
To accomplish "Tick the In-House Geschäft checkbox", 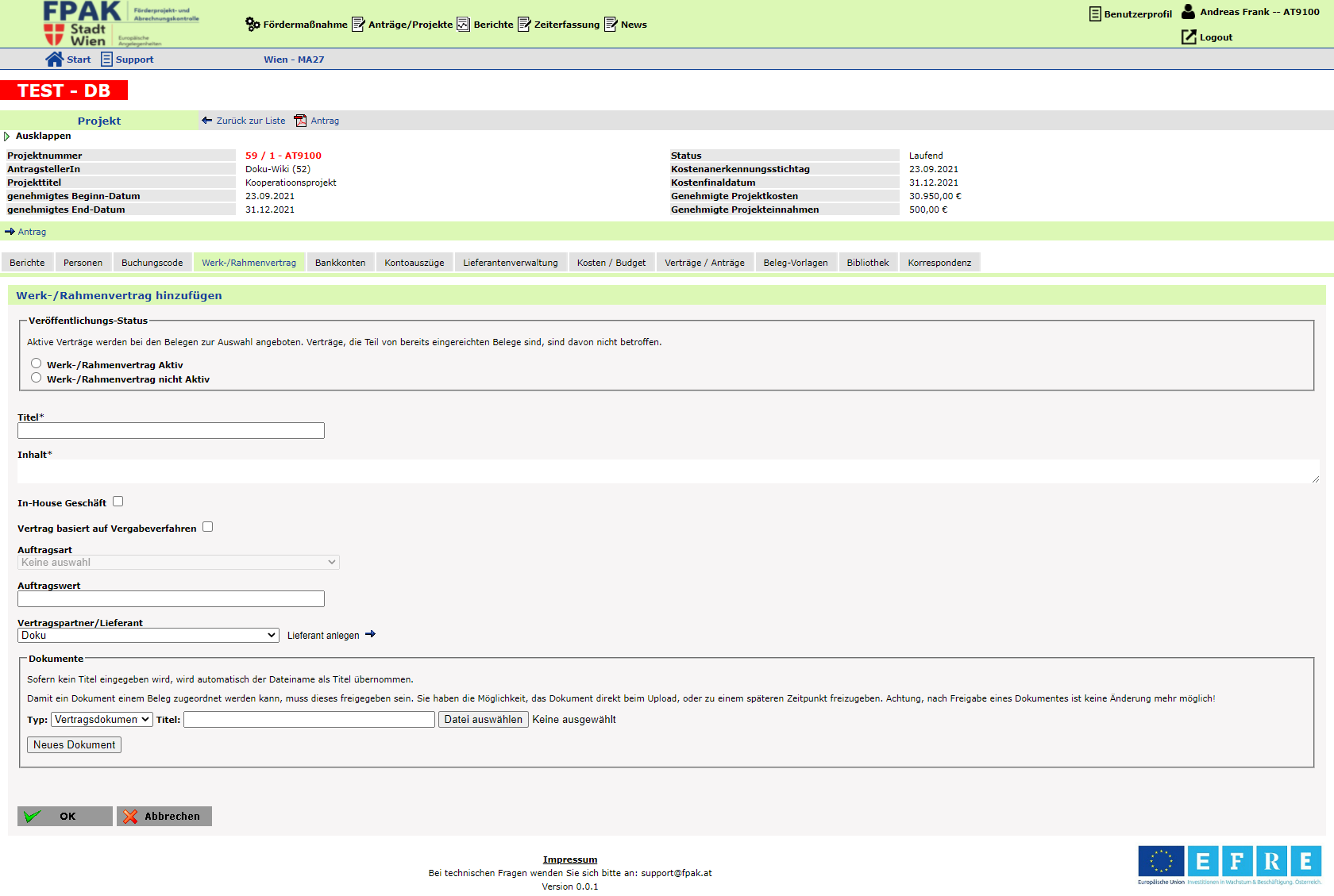I will pyautogui.click(x=118, y=502).
